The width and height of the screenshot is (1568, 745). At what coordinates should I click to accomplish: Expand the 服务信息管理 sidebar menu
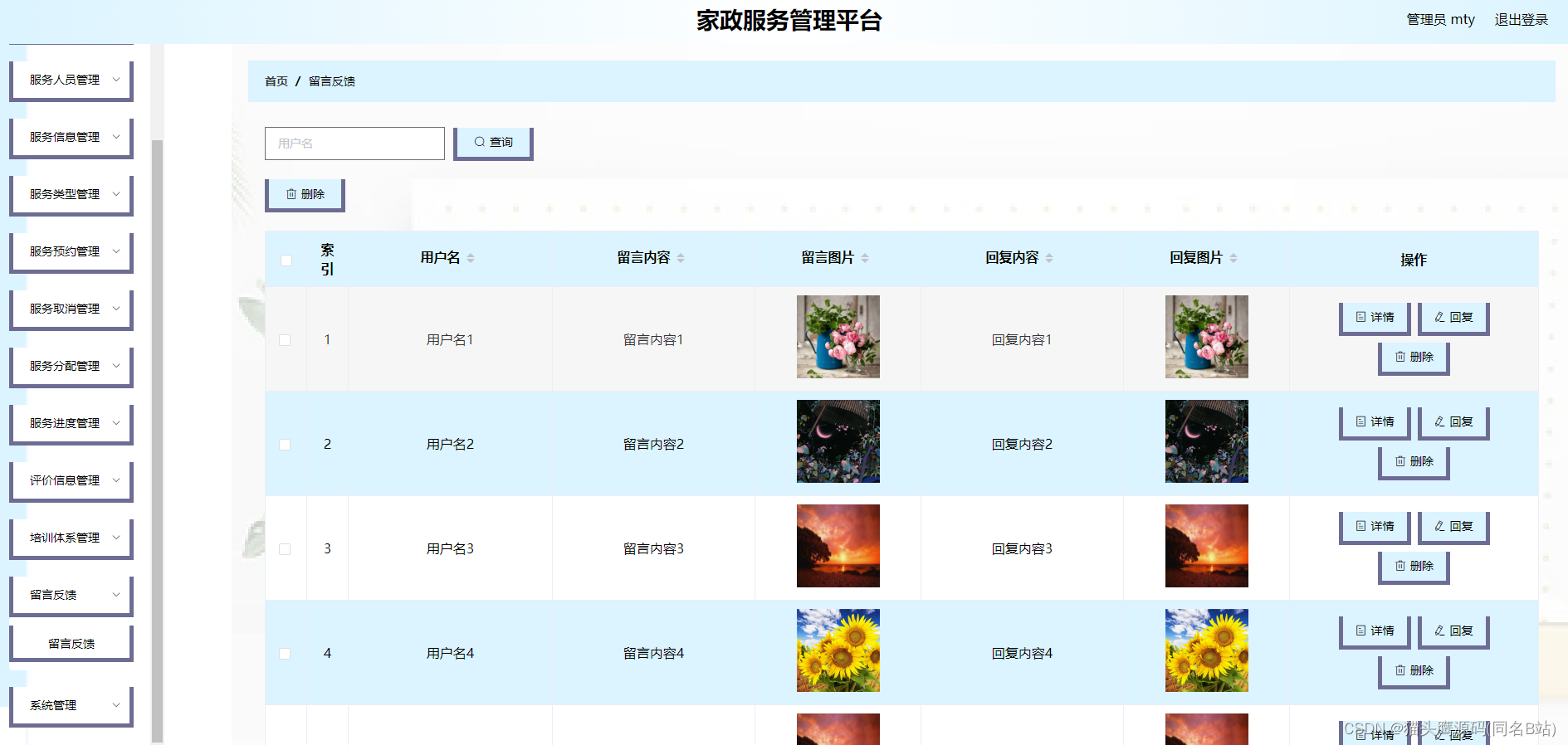71,138
